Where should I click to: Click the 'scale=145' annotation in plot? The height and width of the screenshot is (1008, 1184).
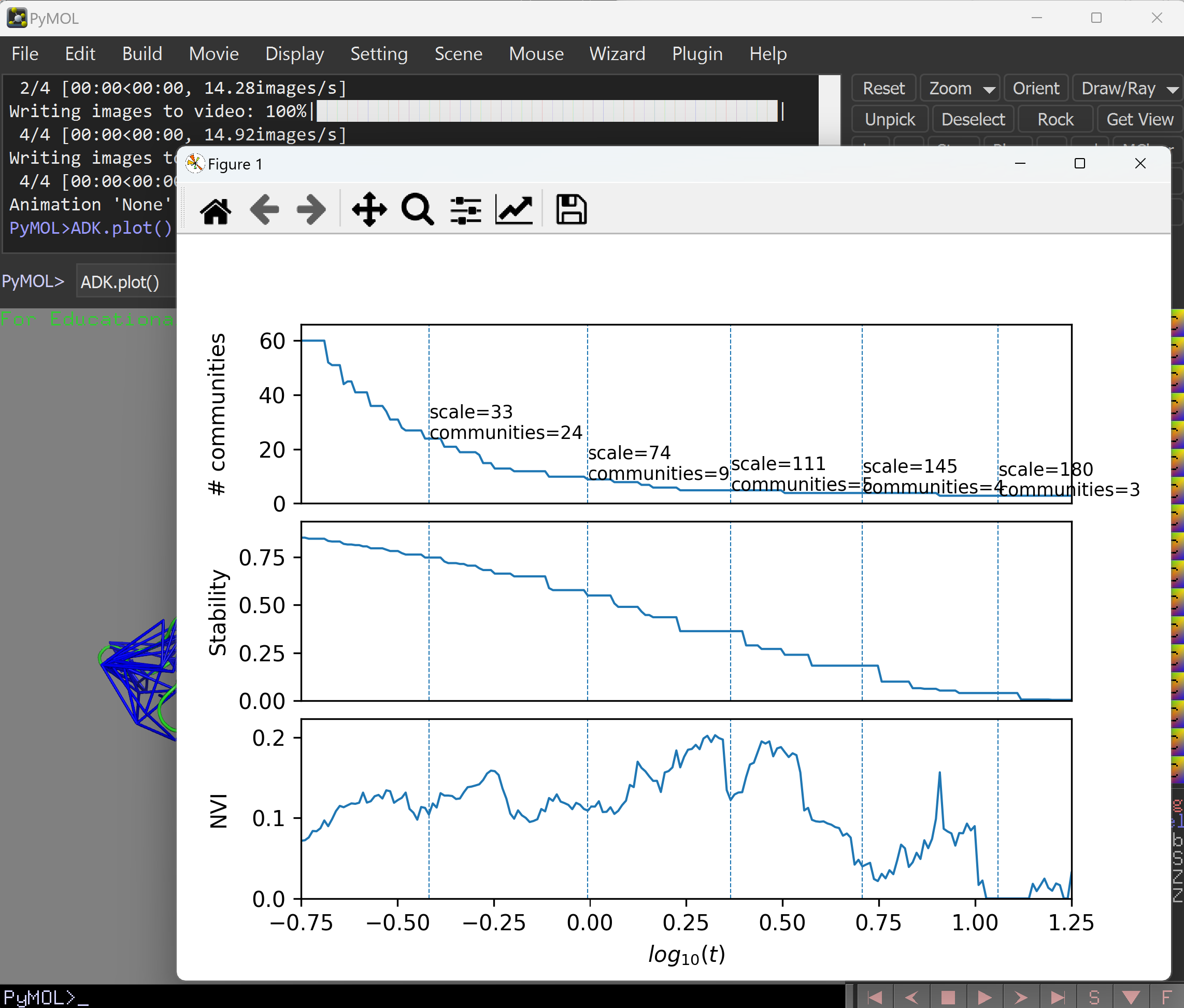(910, 466)
